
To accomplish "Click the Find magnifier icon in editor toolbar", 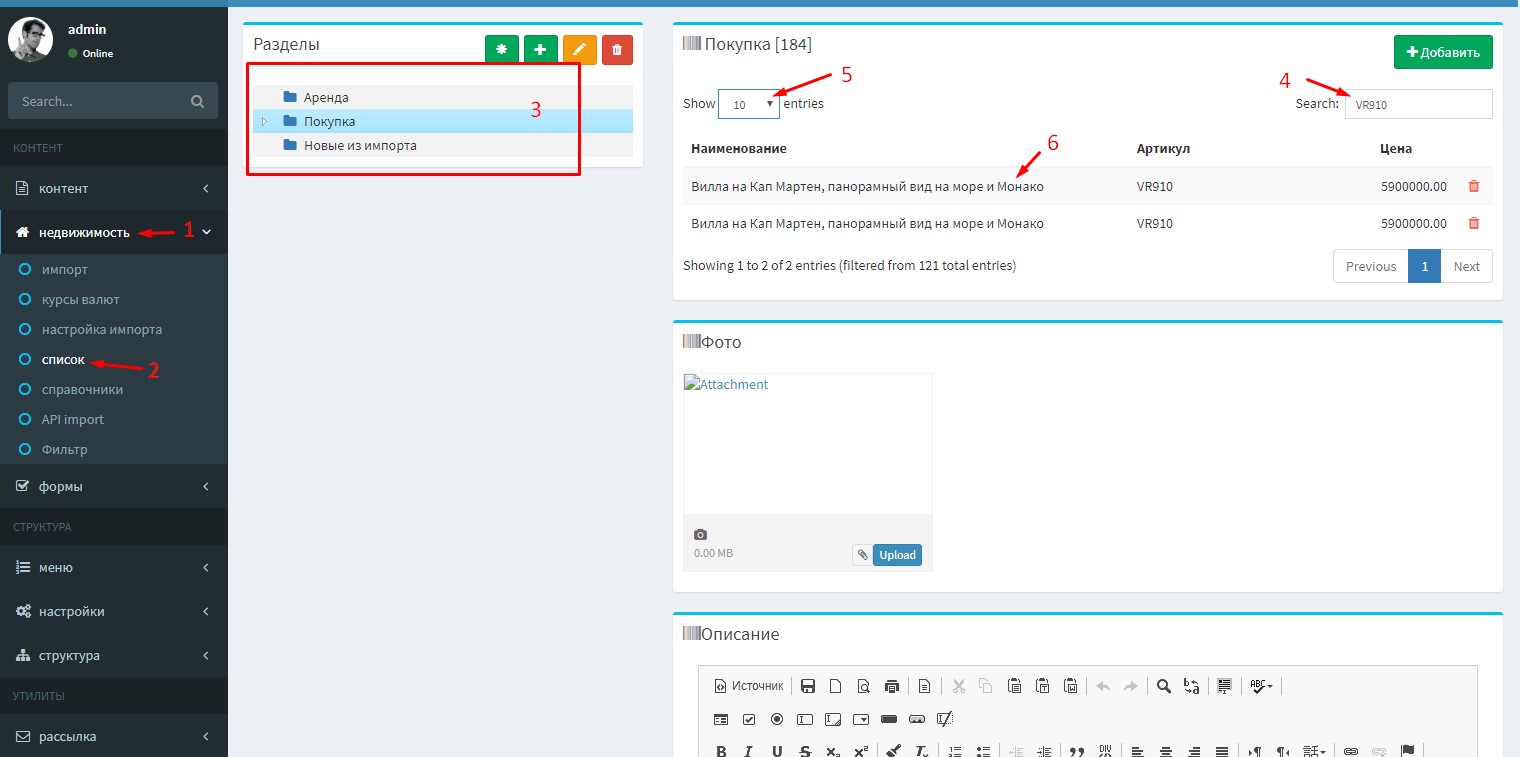I will click(x=1163, y=686).
